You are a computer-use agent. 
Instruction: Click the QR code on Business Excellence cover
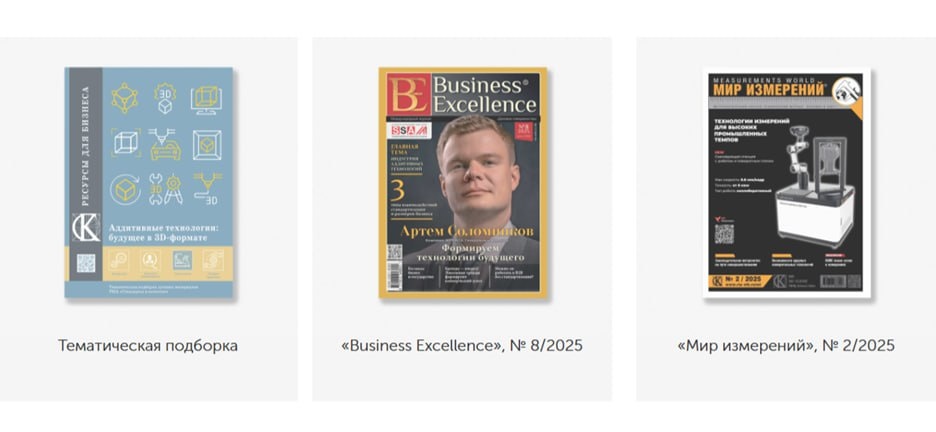tap(395, 252)
